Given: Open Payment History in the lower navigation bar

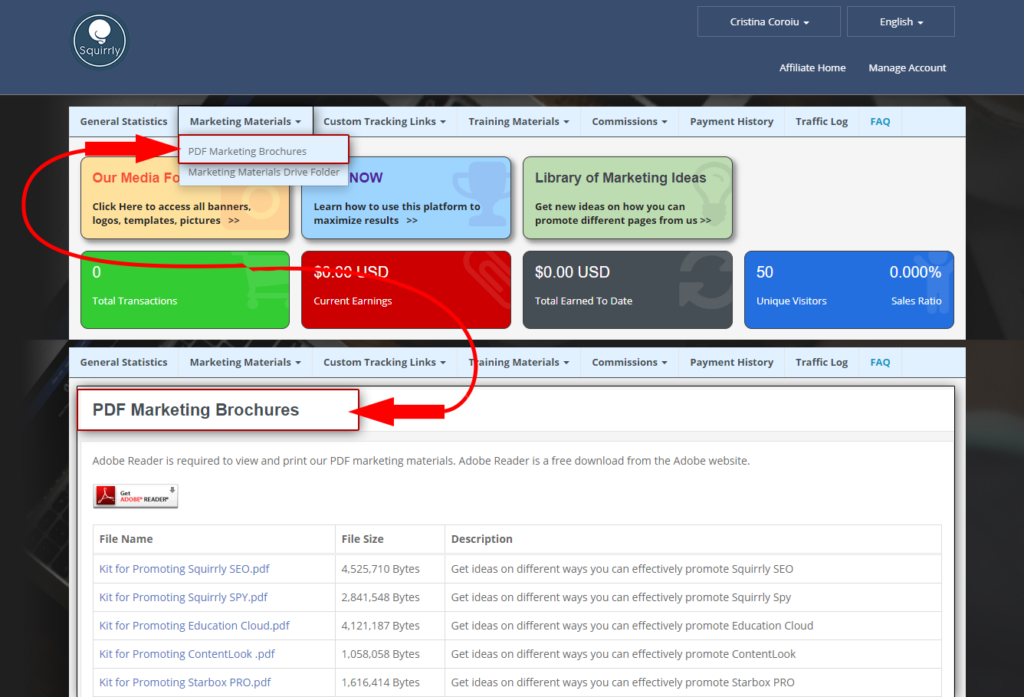Looking at the screenshot, I should (x=731, y=362).
